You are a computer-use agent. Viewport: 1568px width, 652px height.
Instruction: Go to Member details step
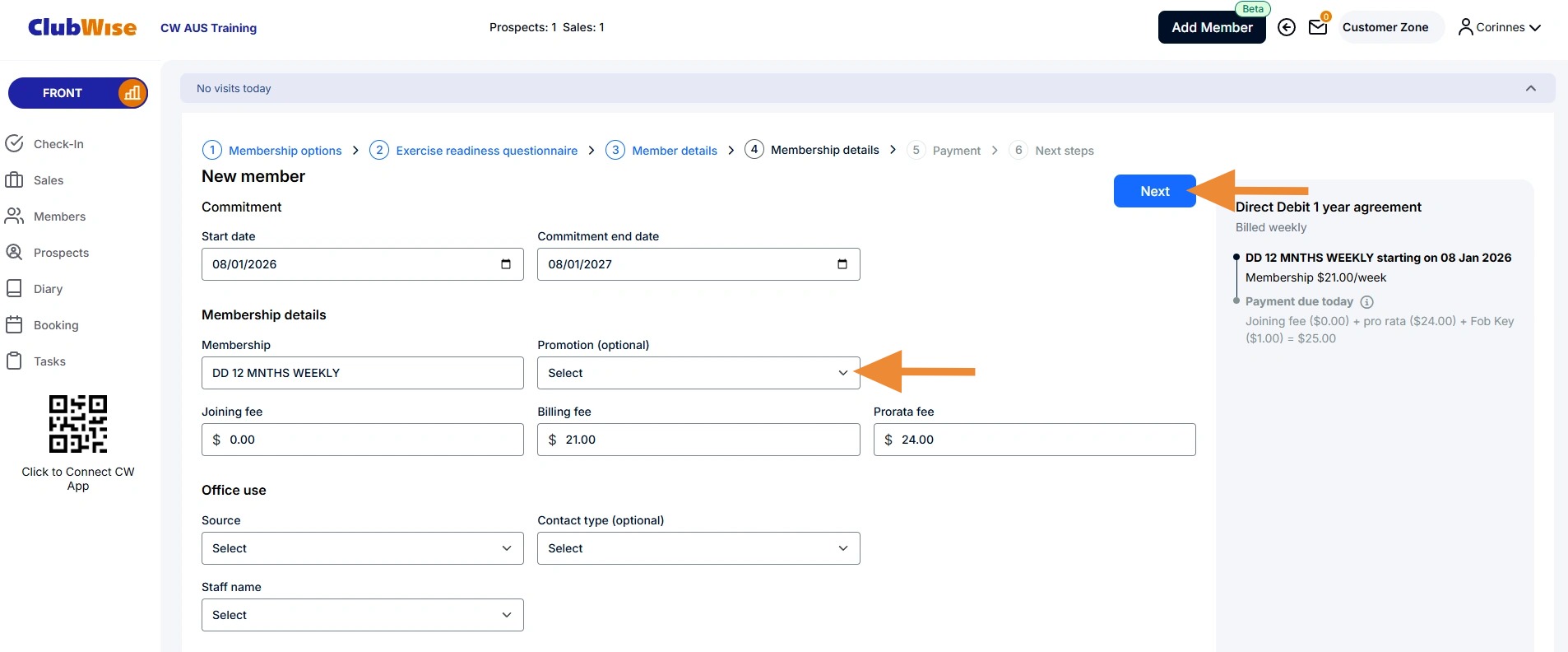(x=661, y=151)
